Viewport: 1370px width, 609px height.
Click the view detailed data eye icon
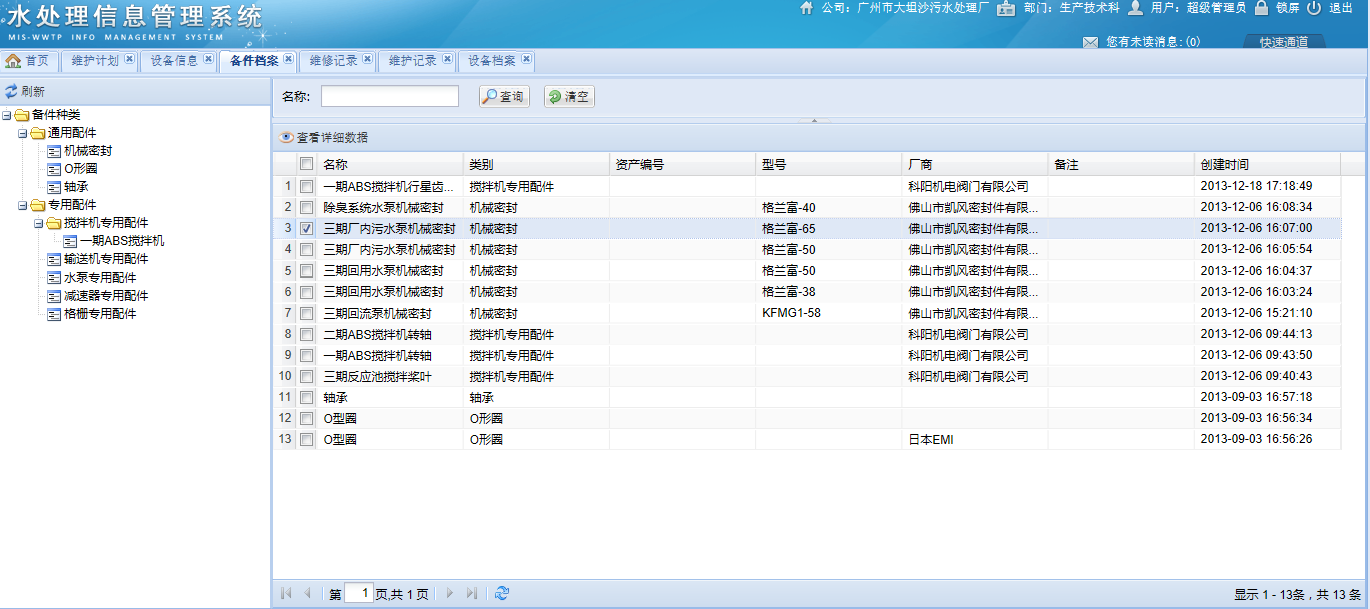(287, 138)
